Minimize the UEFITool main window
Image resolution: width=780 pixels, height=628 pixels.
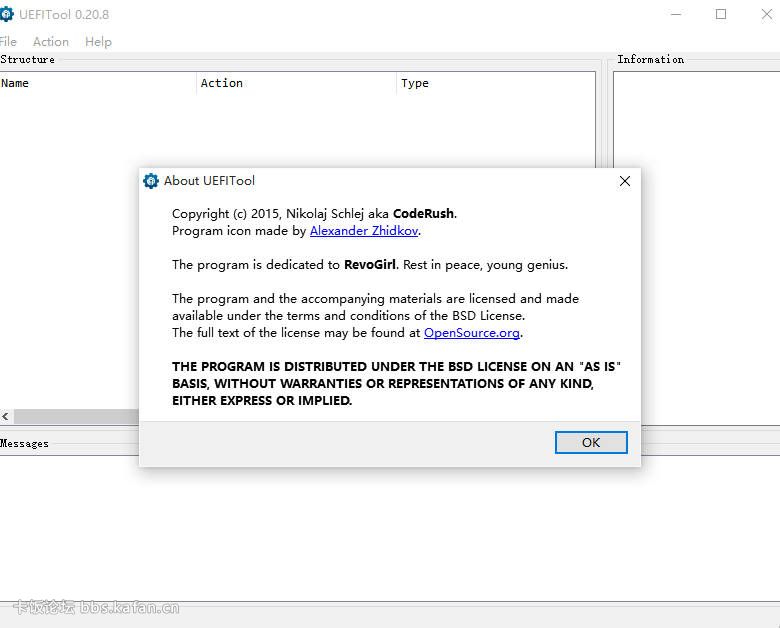pyautogui.click(x=676, y=14)
